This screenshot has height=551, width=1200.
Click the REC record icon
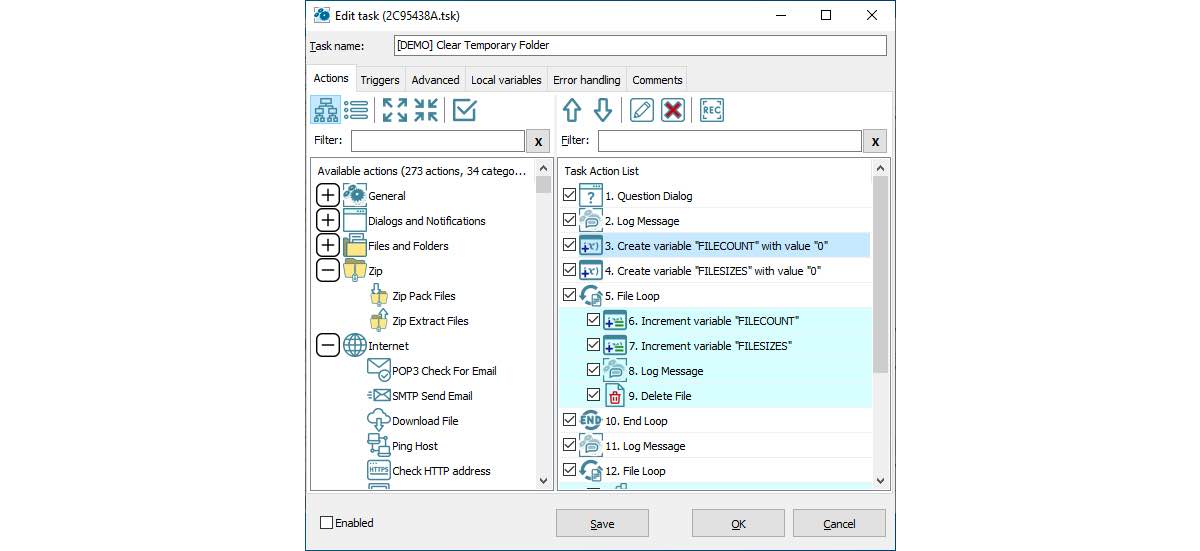711,110
